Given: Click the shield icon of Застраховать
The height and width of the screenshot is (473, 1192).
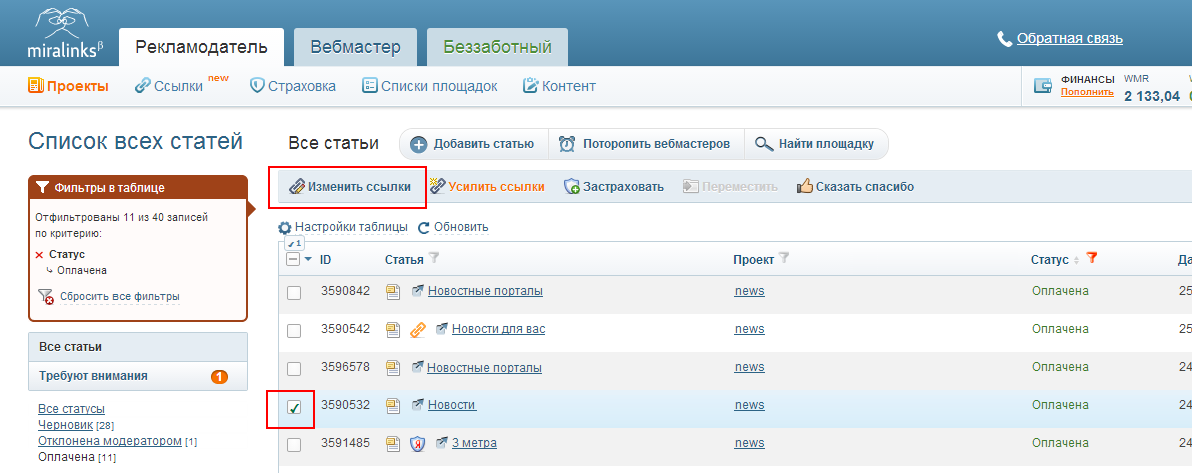Looking at the screenshot, I should 572,186.
